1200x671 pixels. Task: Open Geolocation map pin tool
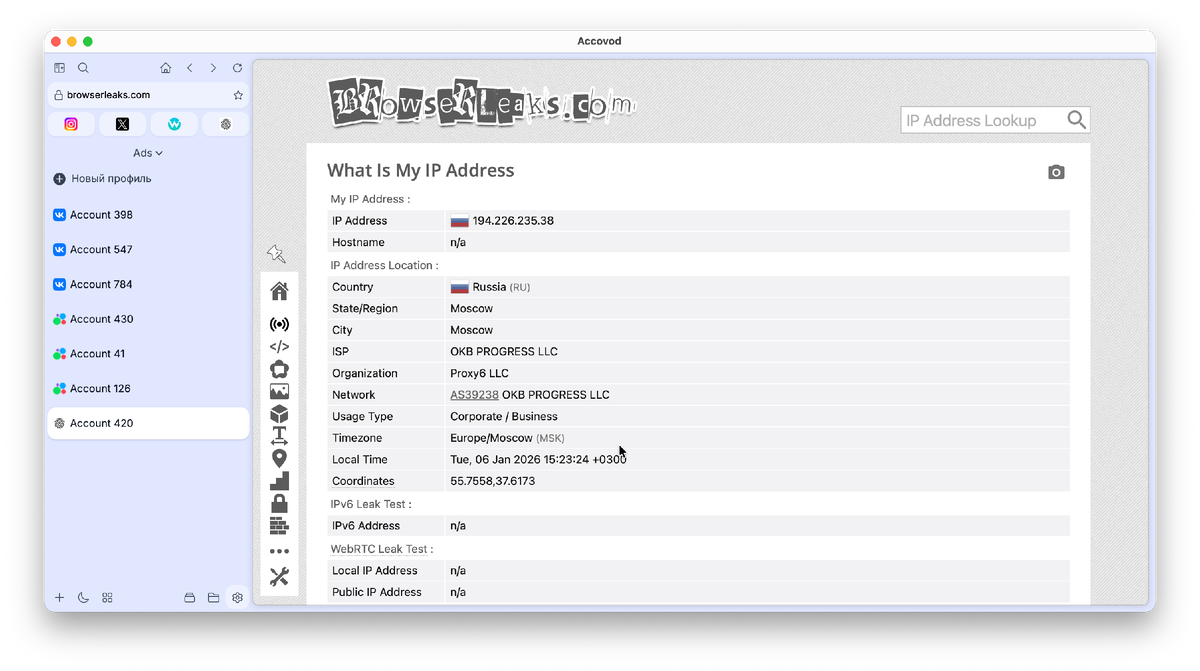(279, 459)
